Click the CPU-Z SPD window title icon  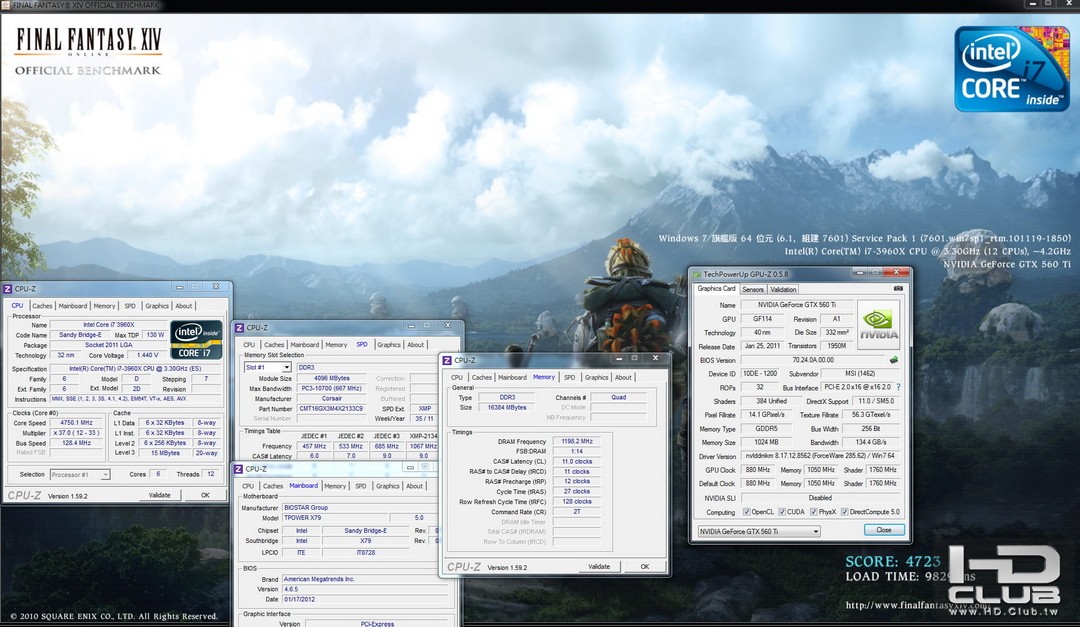(x=239, y=327)
